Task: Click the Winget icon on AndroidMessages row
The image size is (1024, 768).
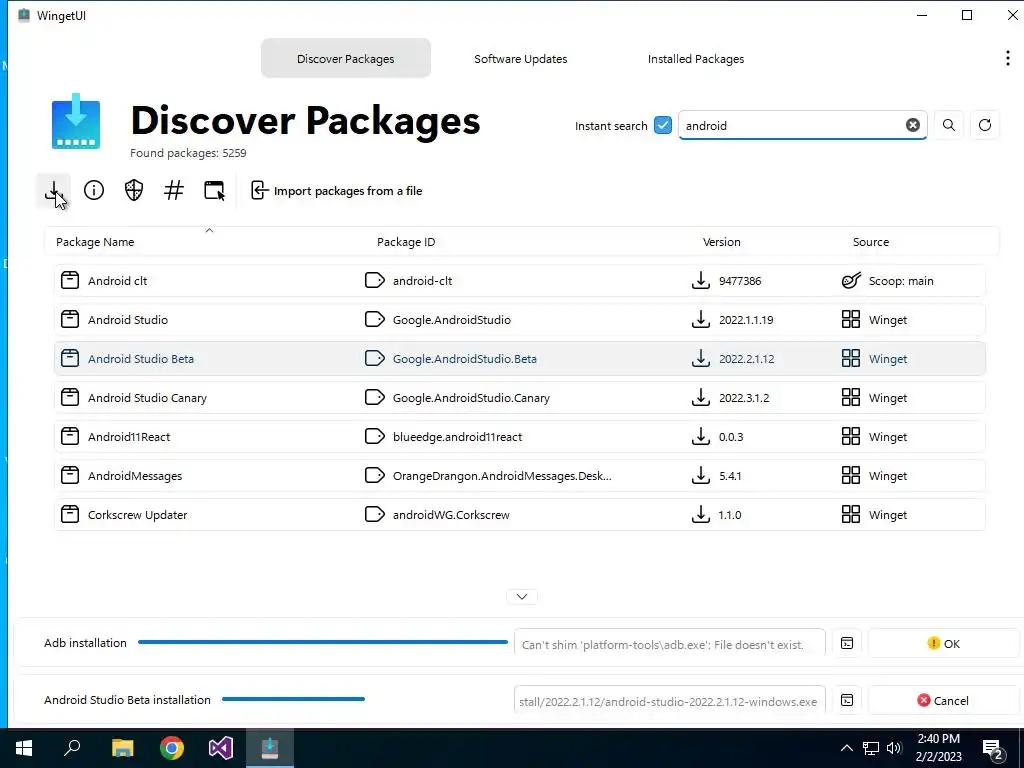Action: click(851, 475)
